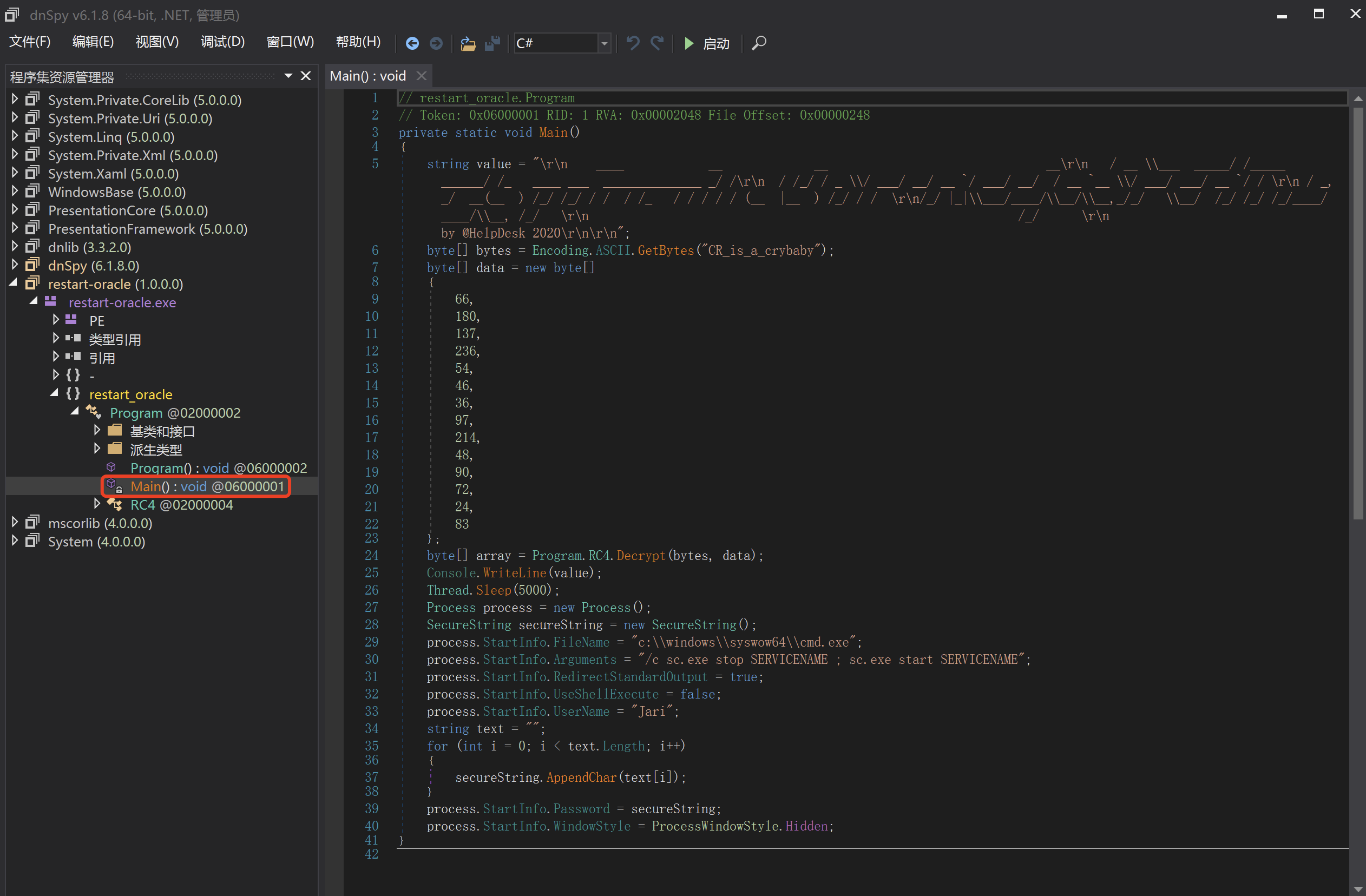Collapse the restart-oracle assembly node
This screenshot has height=896, width=1366.
pos(14,284)
